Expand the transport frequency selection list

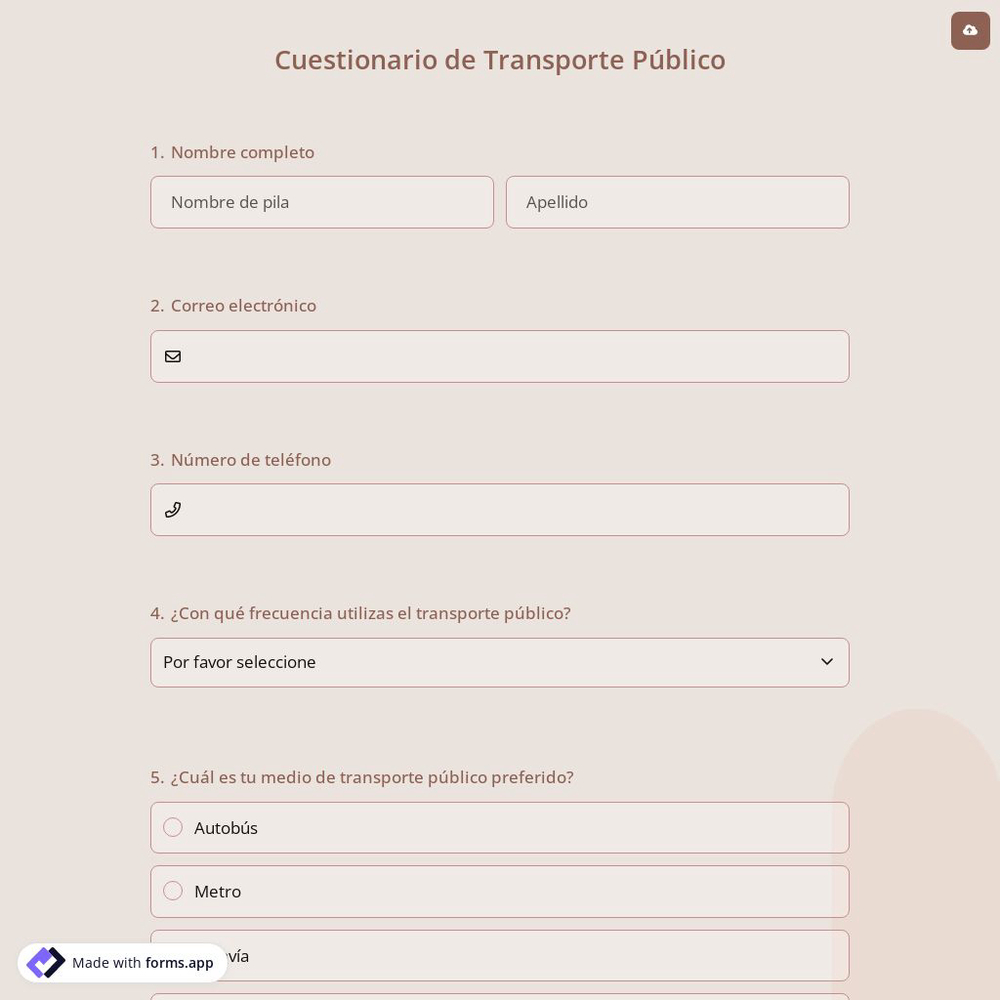click(x=500, y=662)
